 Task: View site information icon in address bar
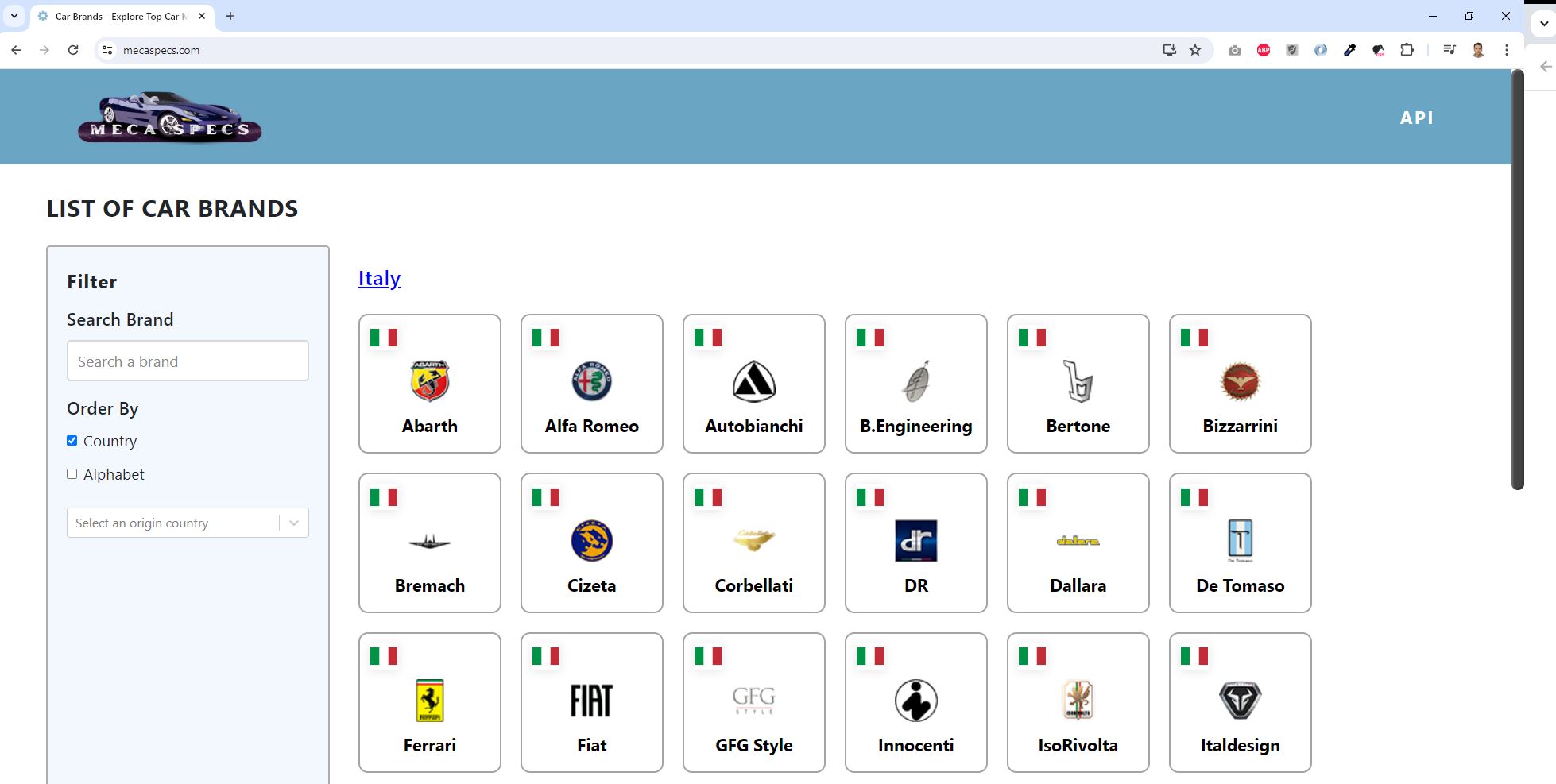(107, 50)
